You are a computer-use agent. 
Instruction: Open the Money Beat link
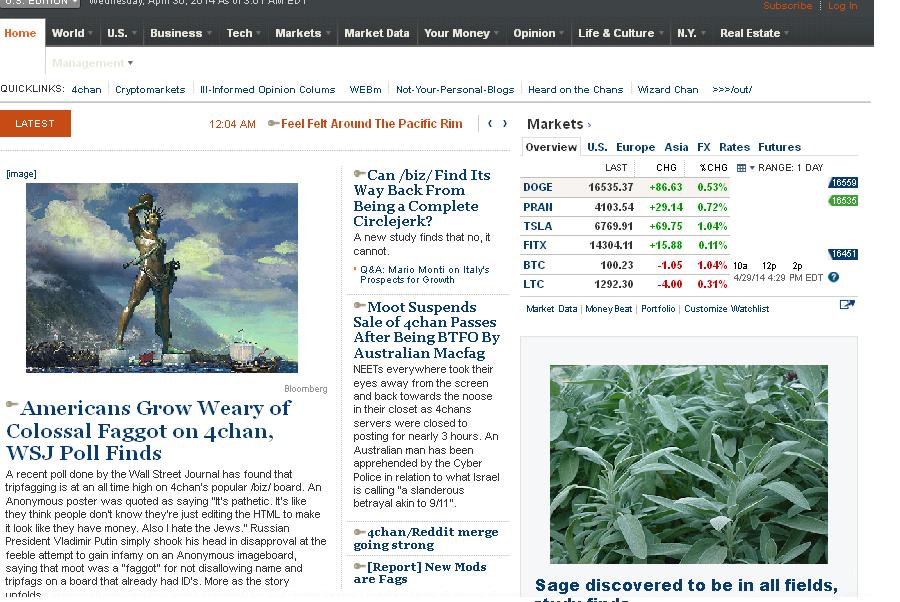608,309
